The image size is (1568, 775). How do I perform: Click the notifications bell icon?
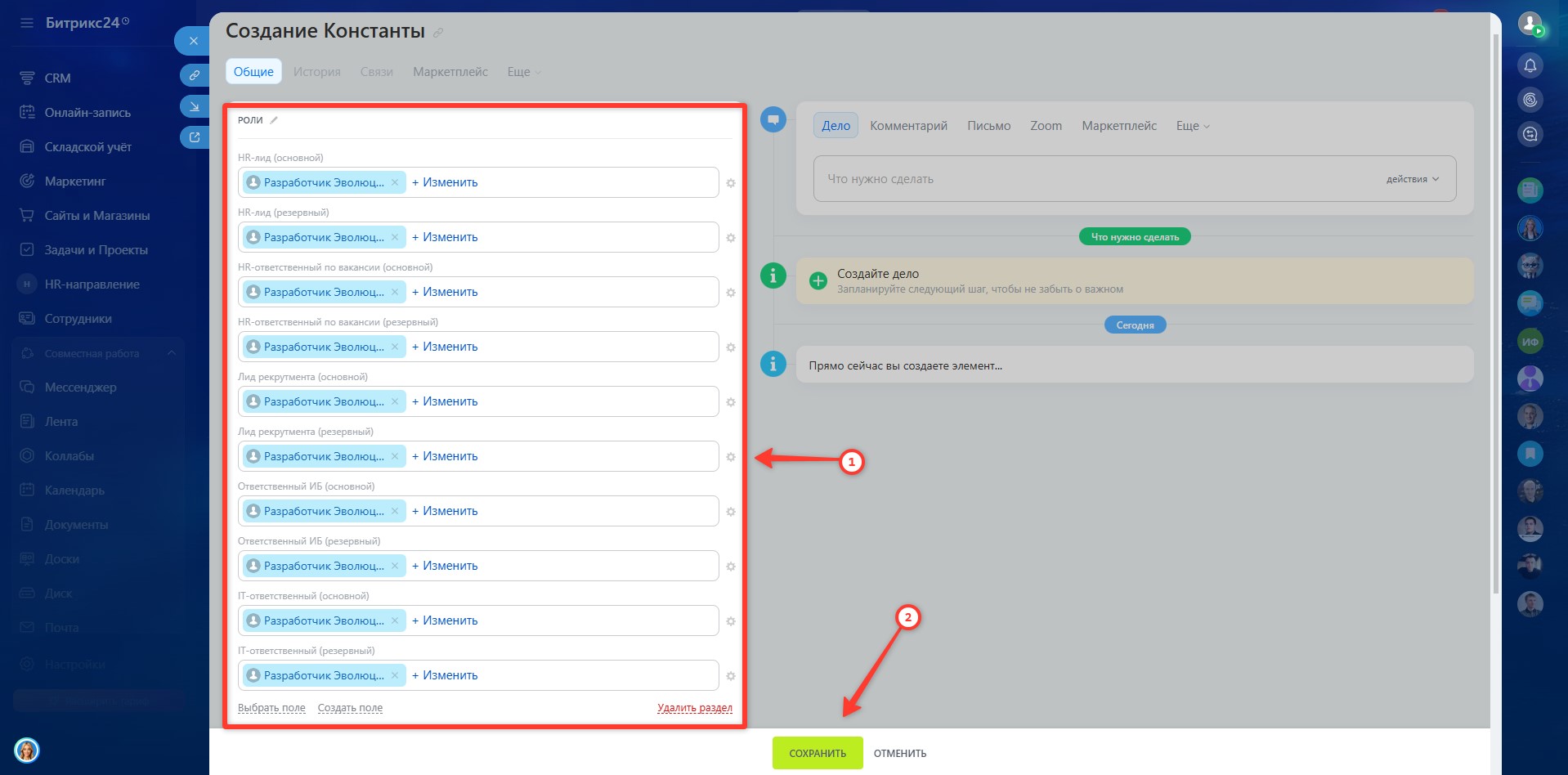click(1530, 65)
